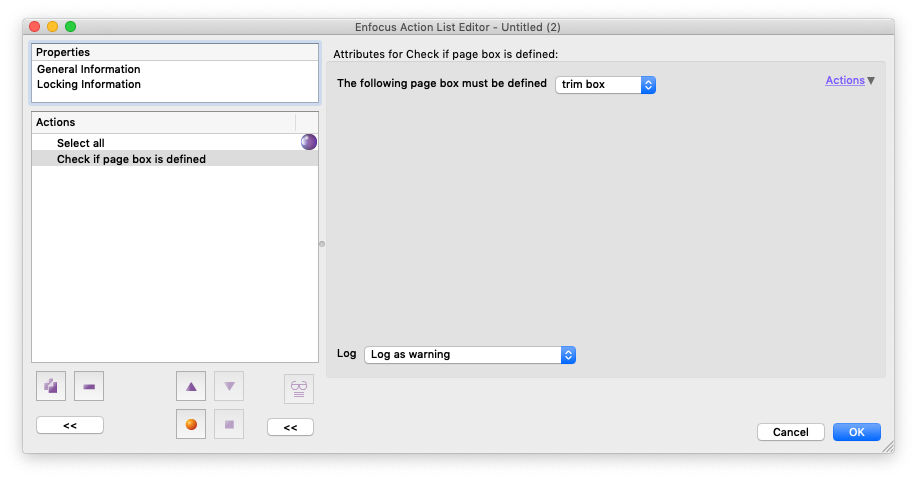Click << button below glasses icon

290,427
